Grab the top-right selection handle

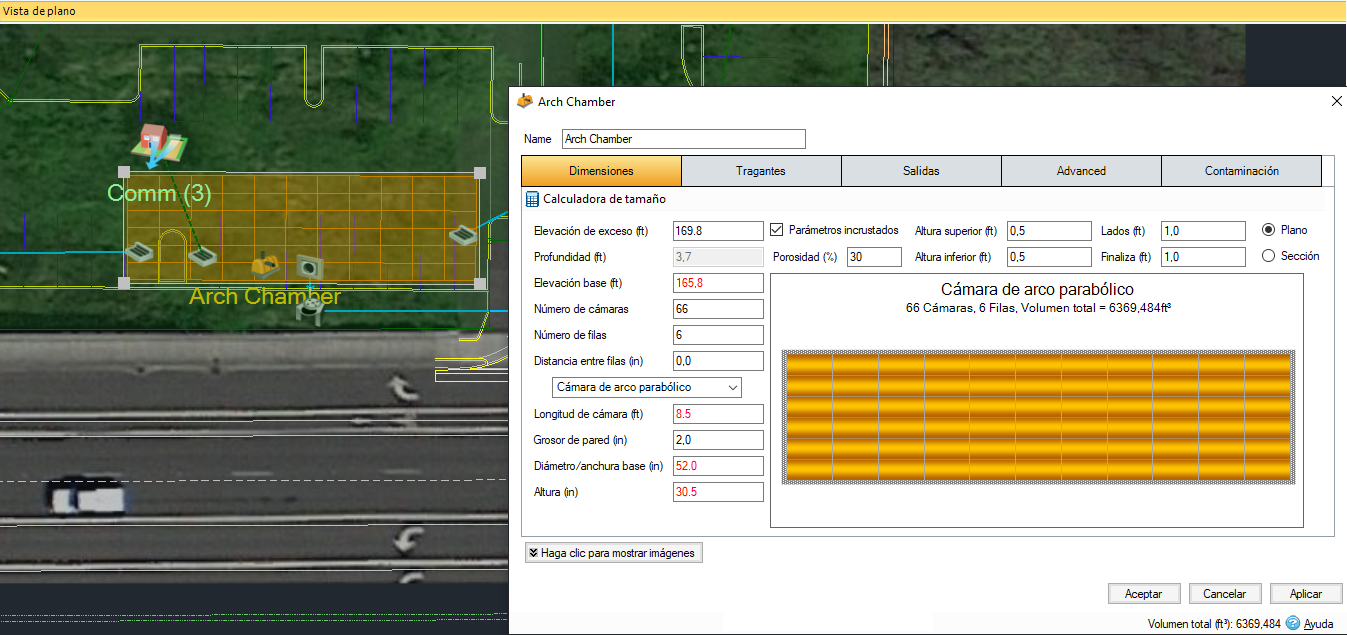[x=480, y=172]
